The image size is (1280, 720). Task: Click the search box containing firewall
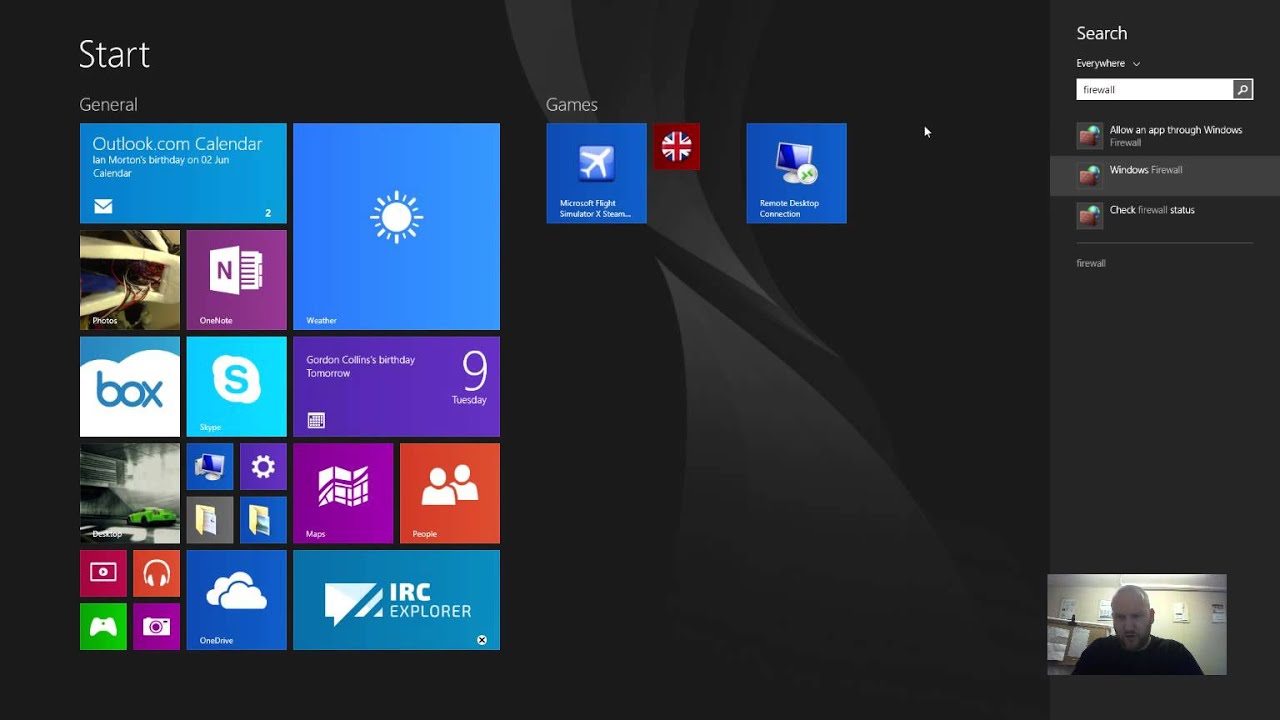(1154, 90)
